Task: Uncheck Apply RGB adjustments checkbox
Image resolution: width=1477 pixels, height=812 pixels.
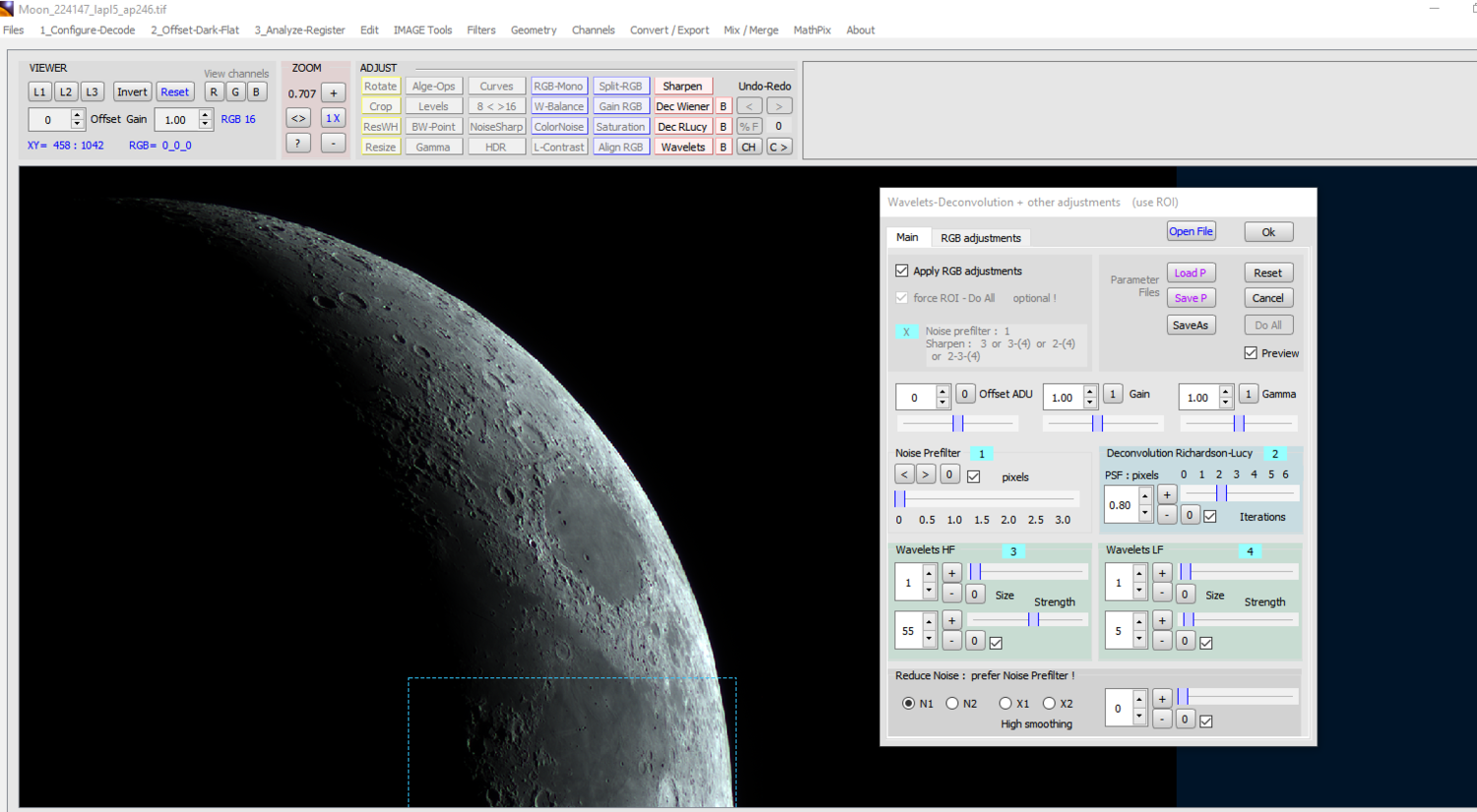Action: (x=902, y=271)
